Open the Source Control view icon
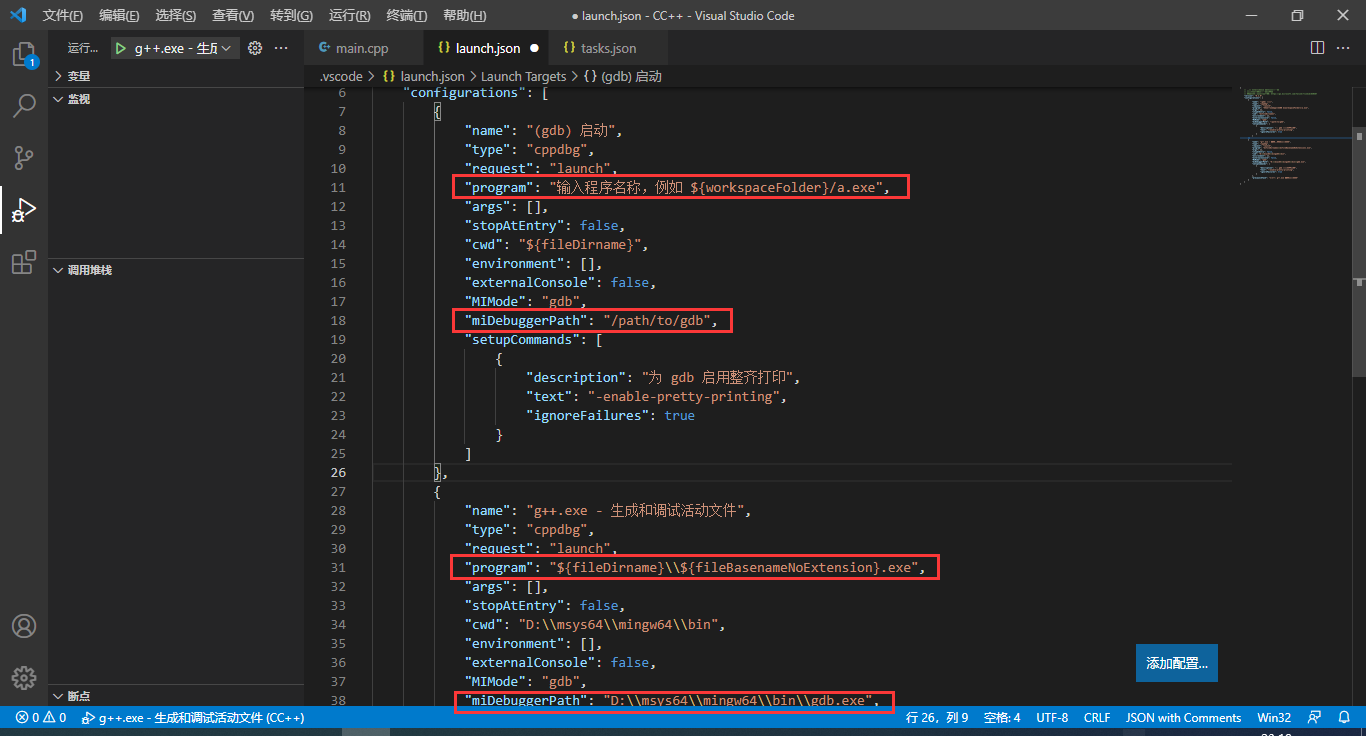Image resolution: width=1366 pixels, height=736 pixels. coord(24,157)
